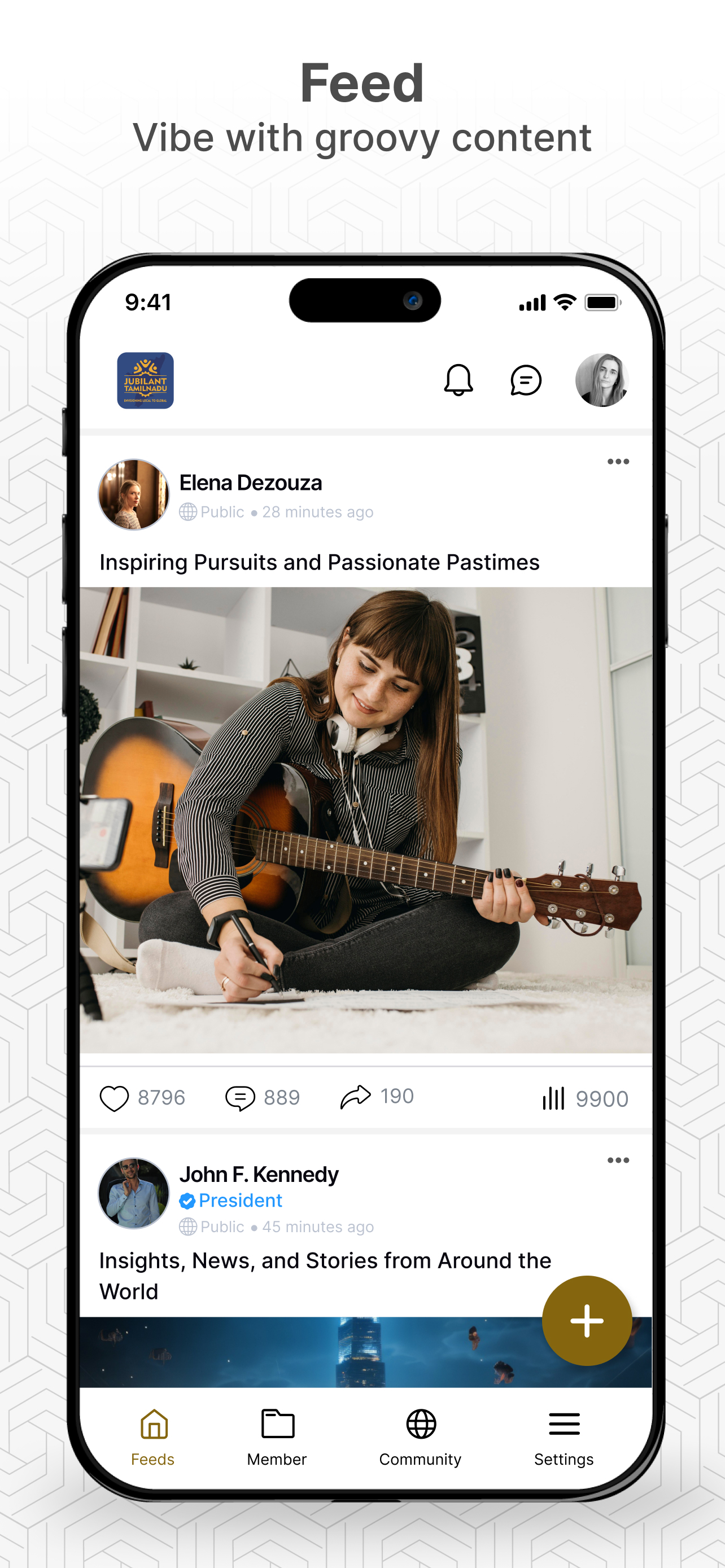View post stats bar-chart icon
Viewport: 725px width, 1568px height.
(553, 1098)
